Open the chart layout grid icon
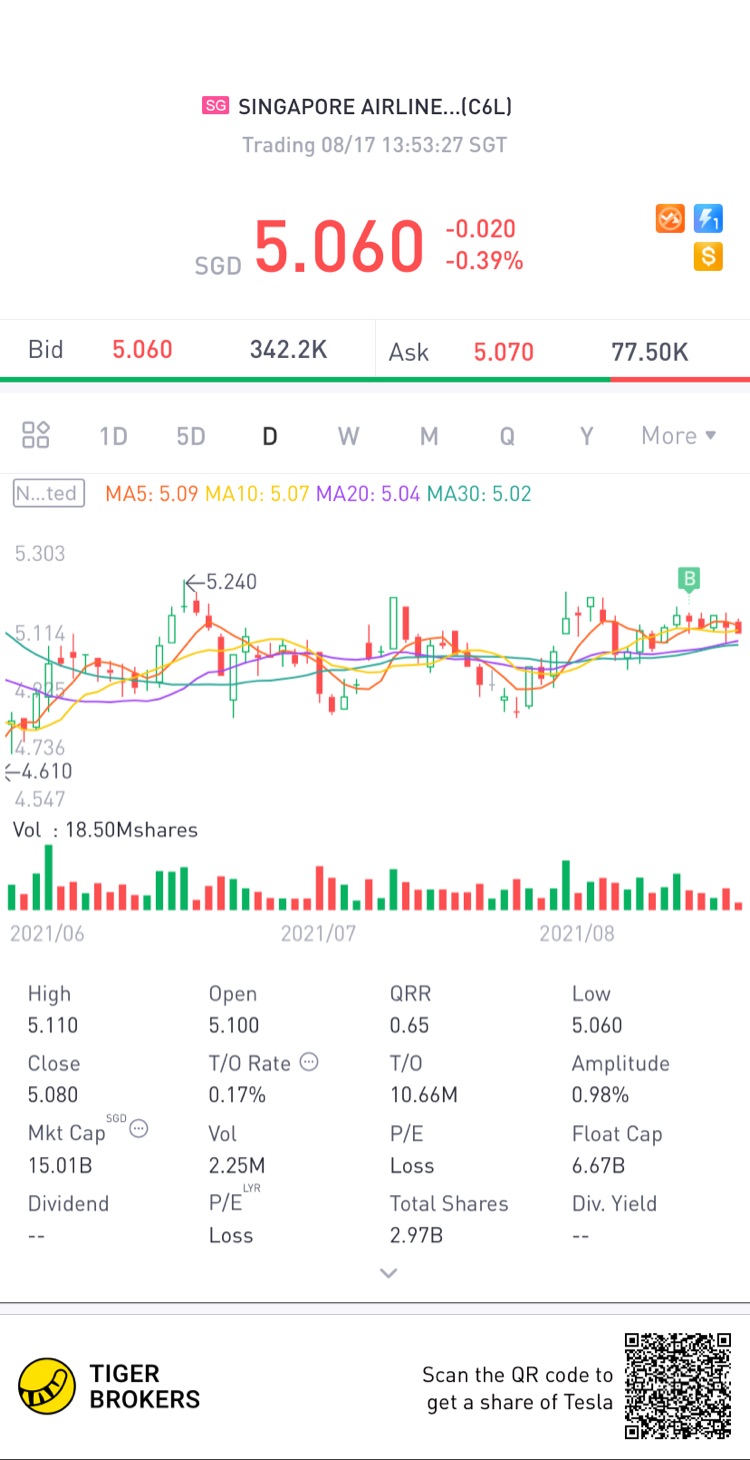Viewport: 750px width, 1460px height. tap(36, 435)
